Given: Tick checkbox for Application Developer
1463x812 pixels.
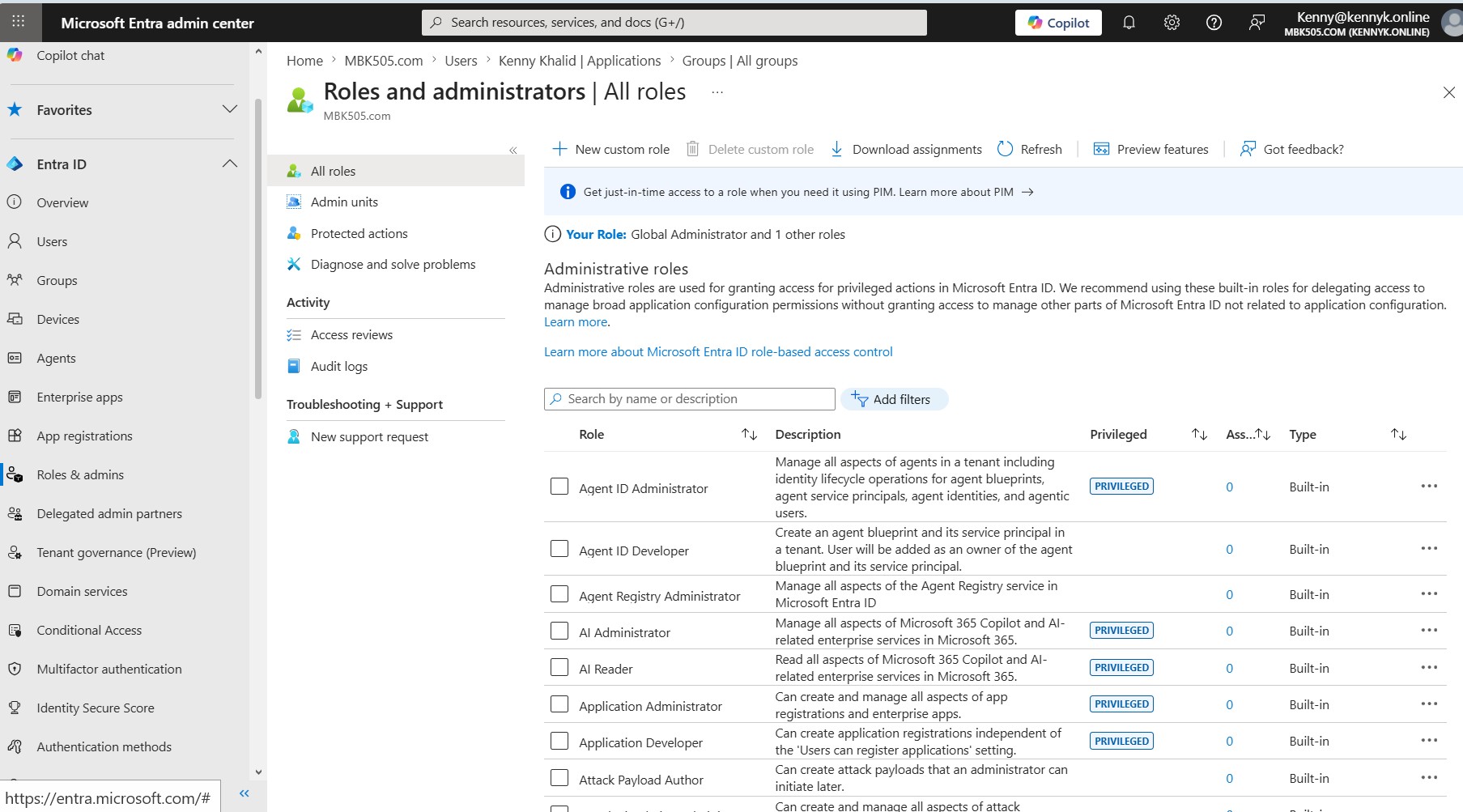Looking at the screenshot, I should (x=559, y=740).
